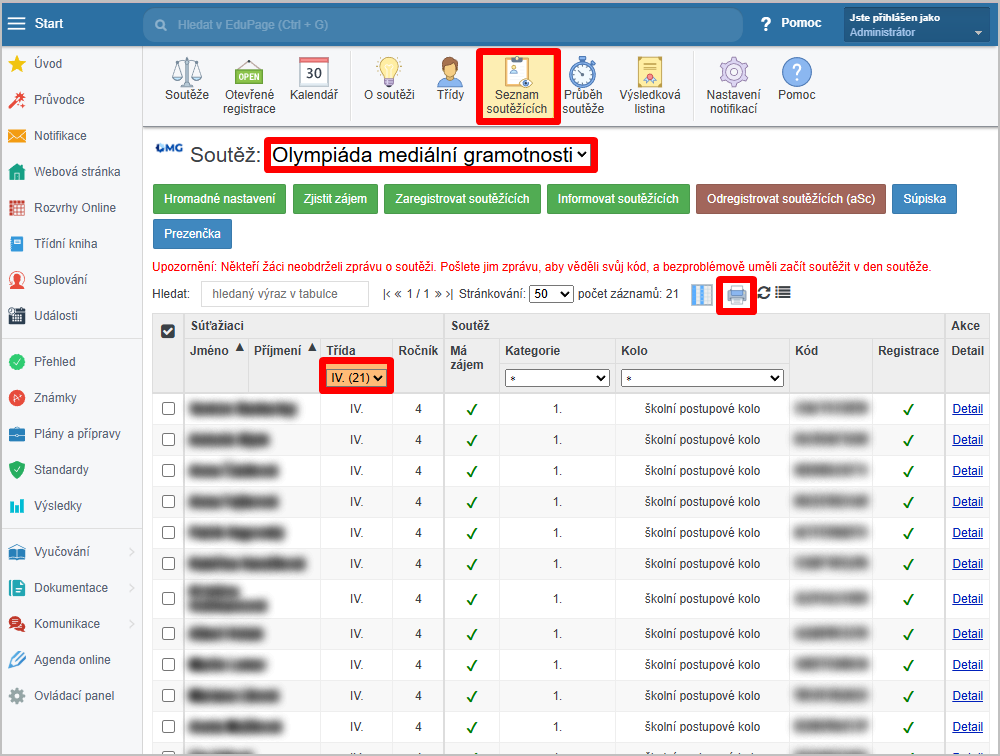Viewport: 1000px width, 756px height.
Task: Open the column selection icon
Action: pyautogui.click(x=702, y=294)
